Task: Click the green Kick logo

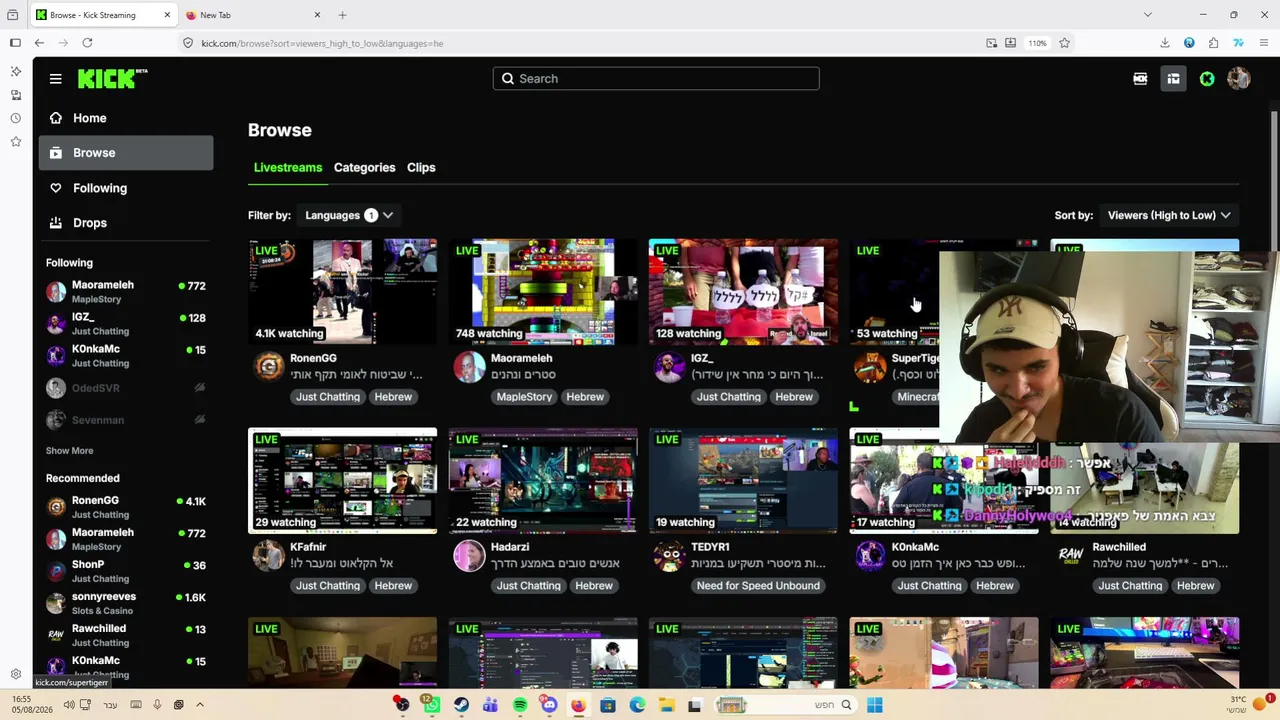Action: [112, 79]
